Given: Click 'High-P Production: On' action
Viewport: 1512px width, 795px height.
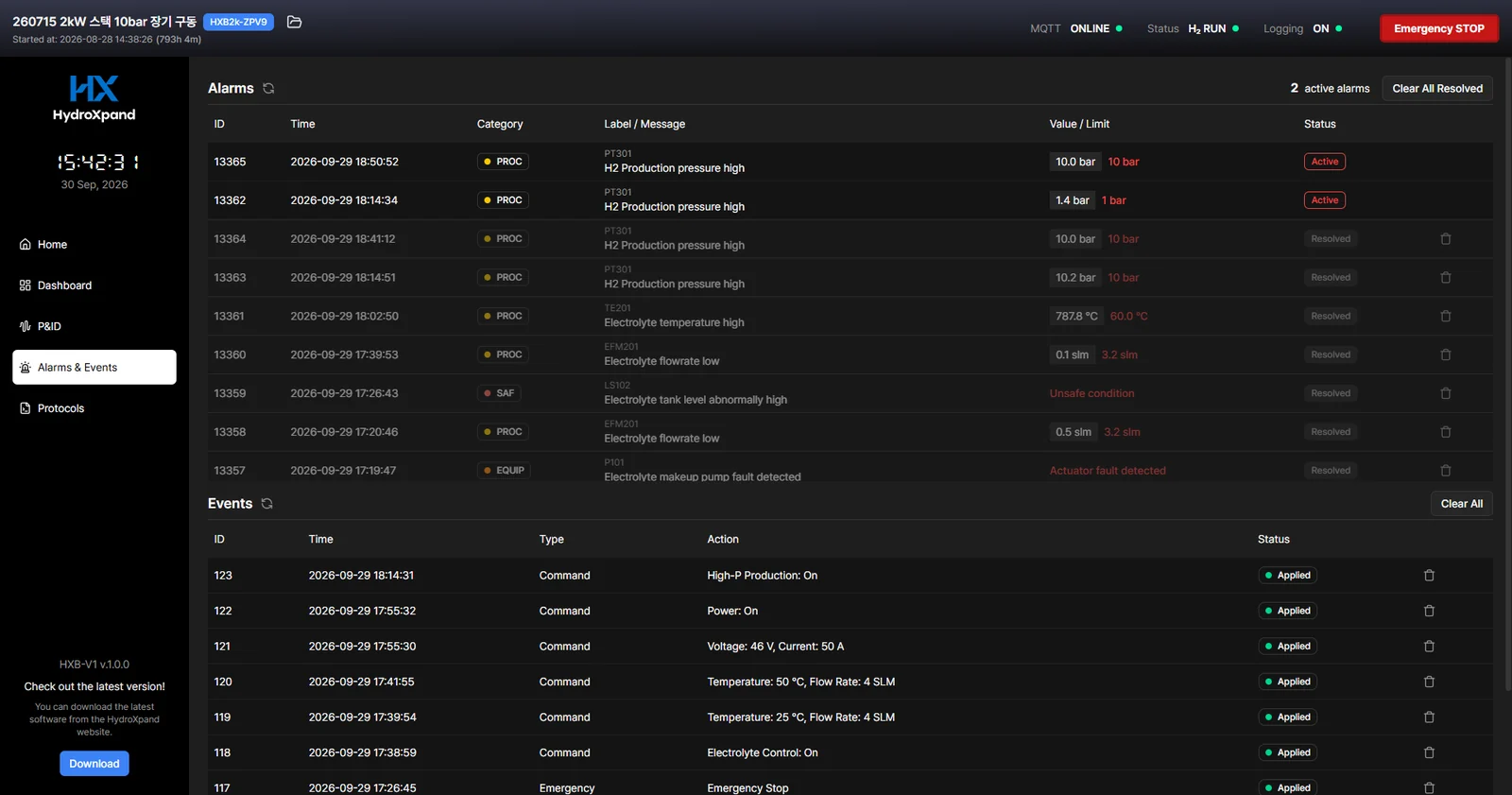Looking at the screenshot, I should [762, 576].
